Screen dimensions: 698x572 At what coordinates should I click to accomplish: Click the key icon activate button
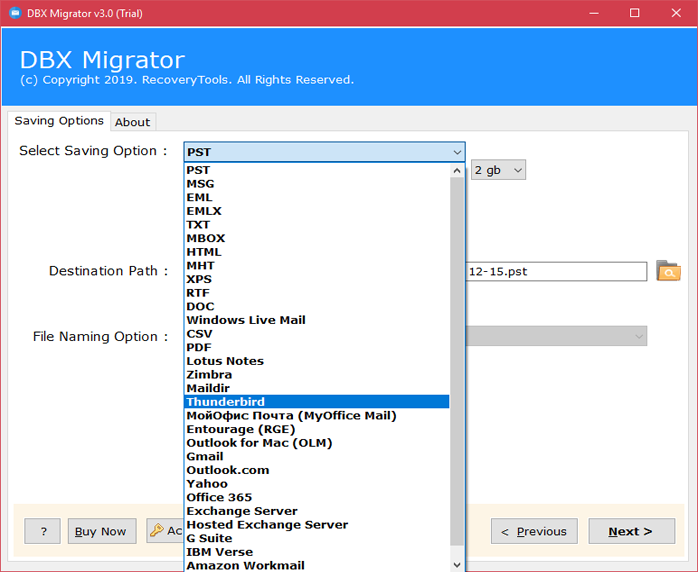pyautogui.click(x=165, y=531)
